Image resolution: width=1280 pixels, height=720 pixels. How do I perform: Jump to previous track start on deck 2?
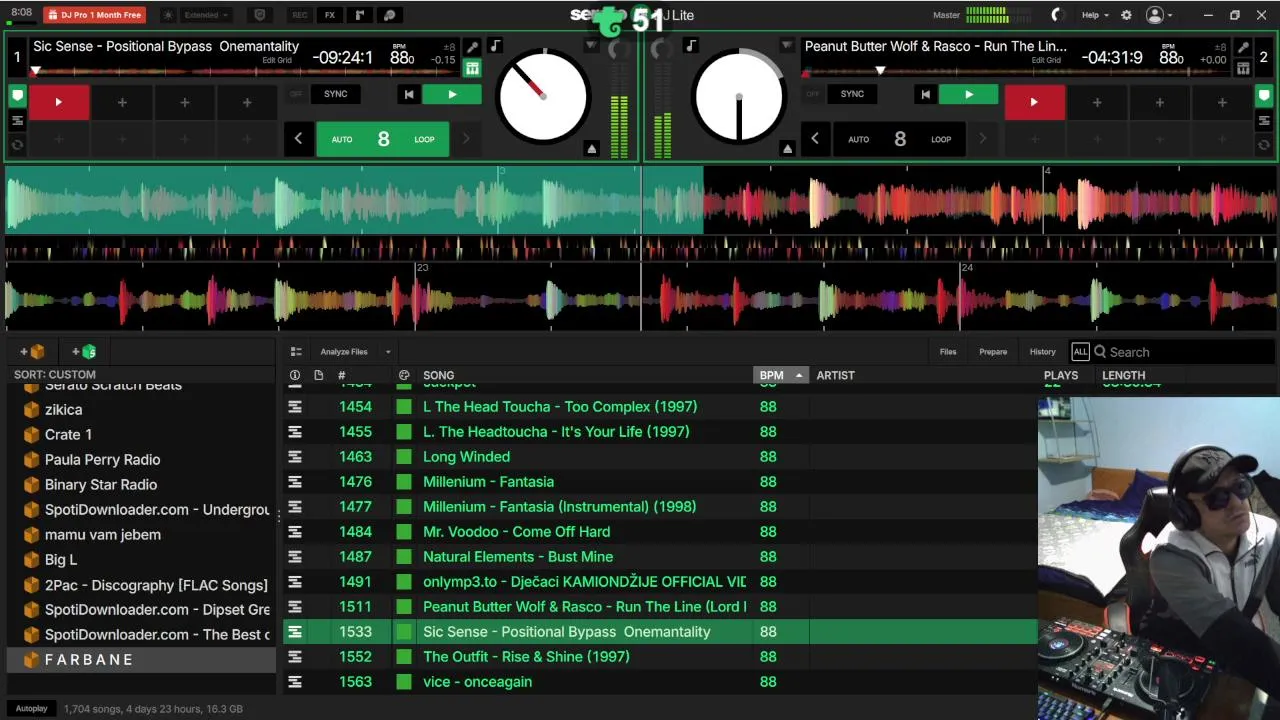(x=925, y=94)
